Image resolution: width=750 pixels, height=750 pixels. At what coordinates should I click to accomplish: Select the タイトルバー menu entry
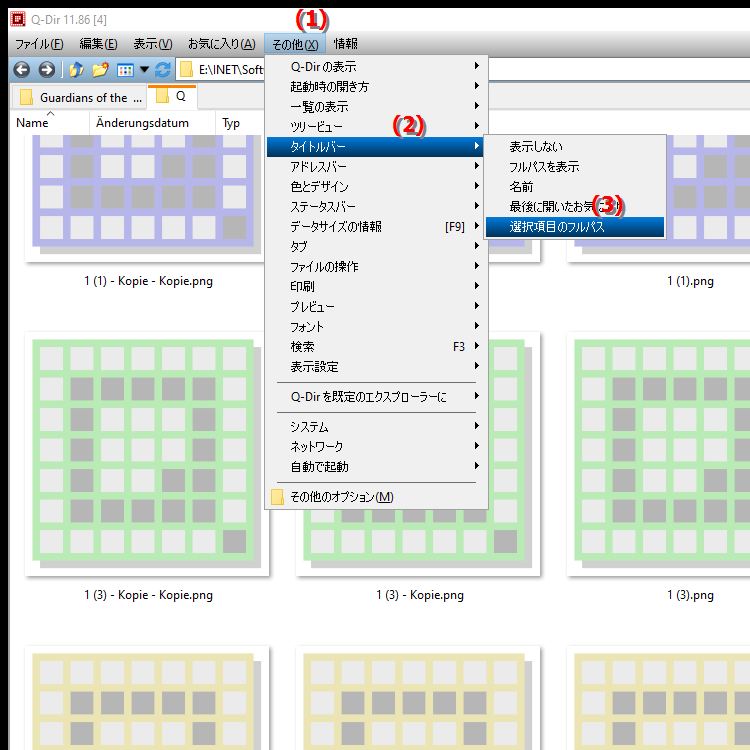click(376, 147)
